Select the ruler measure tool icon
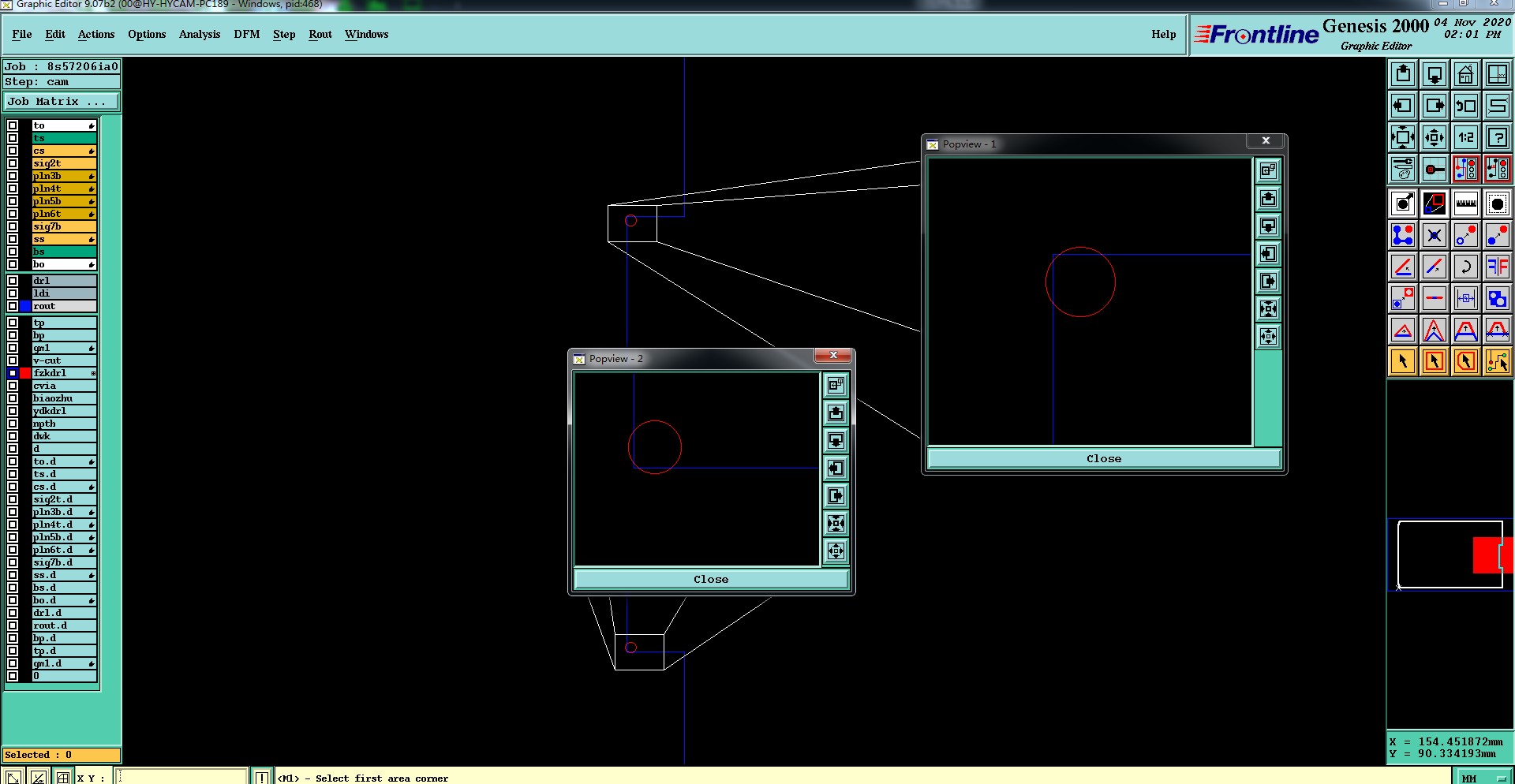 coord(1466,203)
